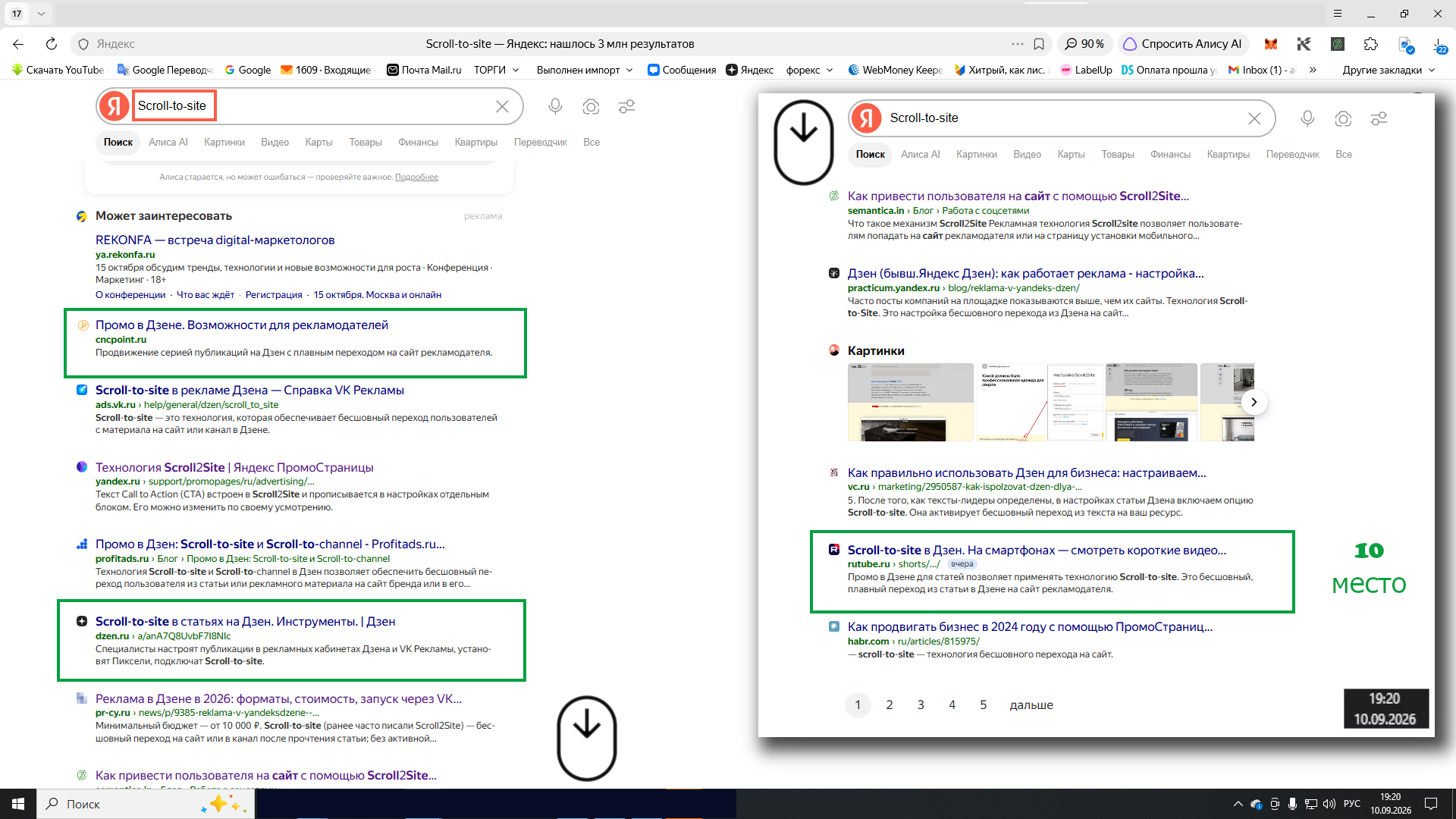The width and height of the screenshot is (1456, 819).
Task: Click the network icon in system tray
Action: point(1310,804)
